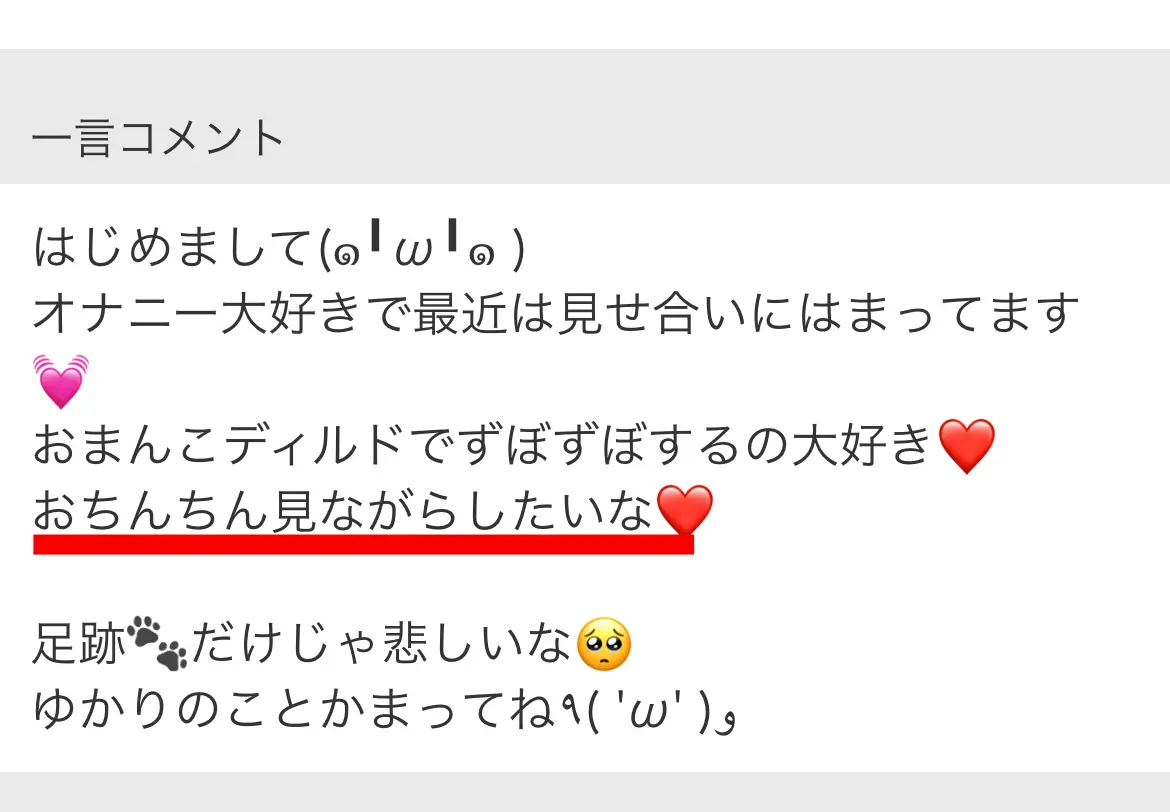Click the text 最近は見せ合い
The width and height of the screenshot is (1170, 812).
[x=579, y=313]
